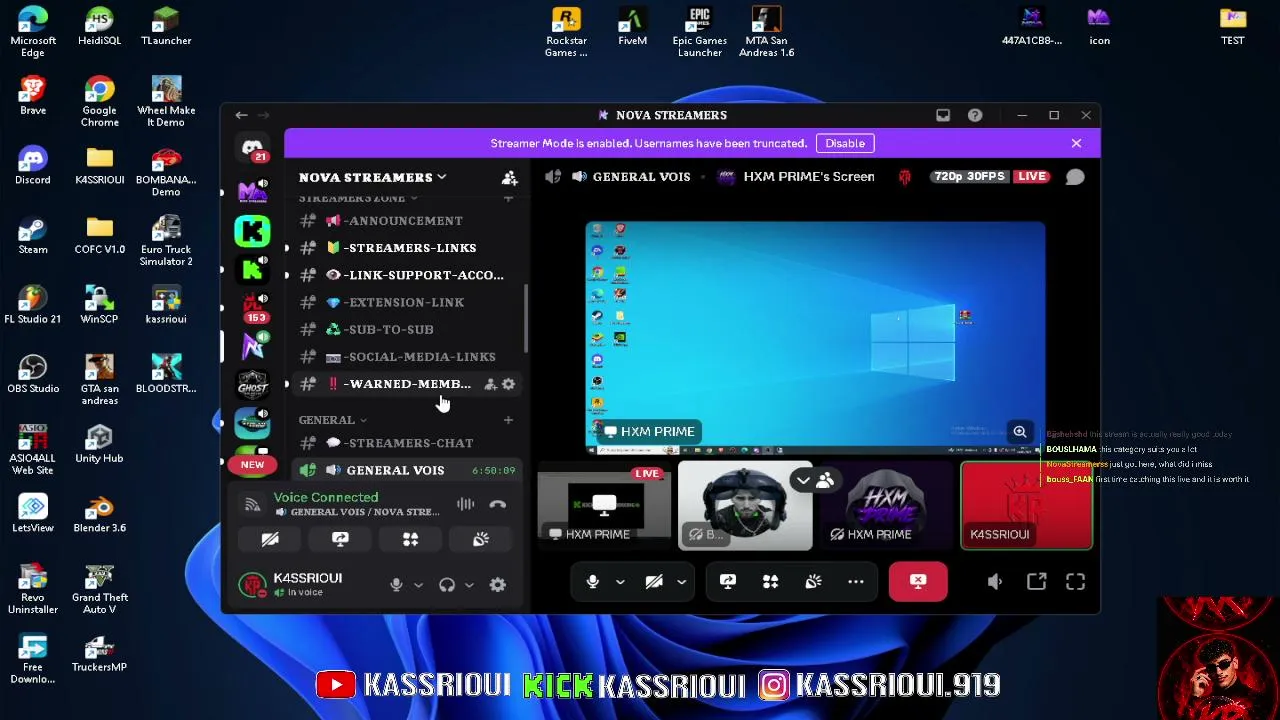Dismiss the Streamer Mode banner
Viewport: 1280px width, 720px height.
coord(1076,143)
